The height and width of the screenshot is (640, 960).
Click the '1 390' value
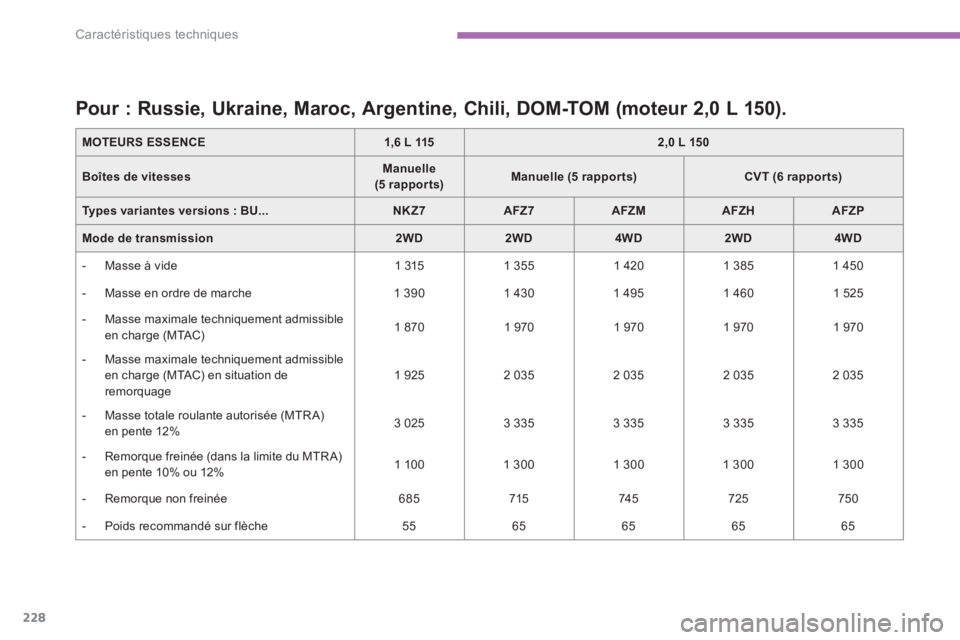(409, 293)
